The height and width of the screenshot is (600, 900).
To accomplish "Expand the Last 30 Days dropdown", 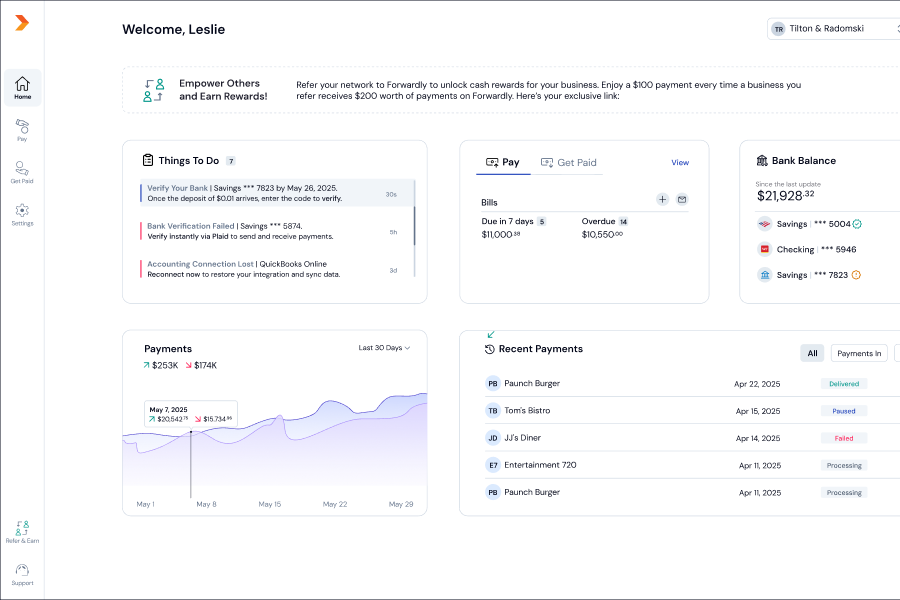I will (x=384, y=348).
